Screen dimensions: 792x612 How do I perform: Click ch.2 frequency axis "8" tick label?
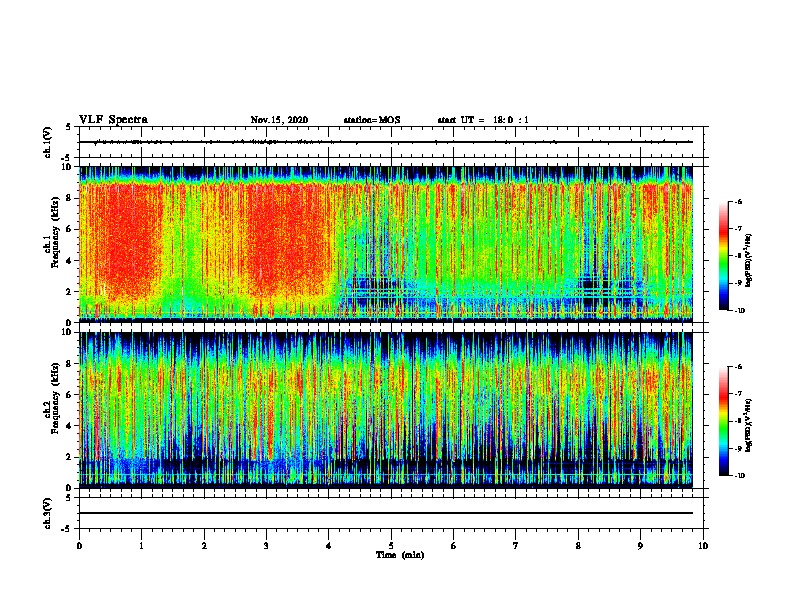pos(69,363)
